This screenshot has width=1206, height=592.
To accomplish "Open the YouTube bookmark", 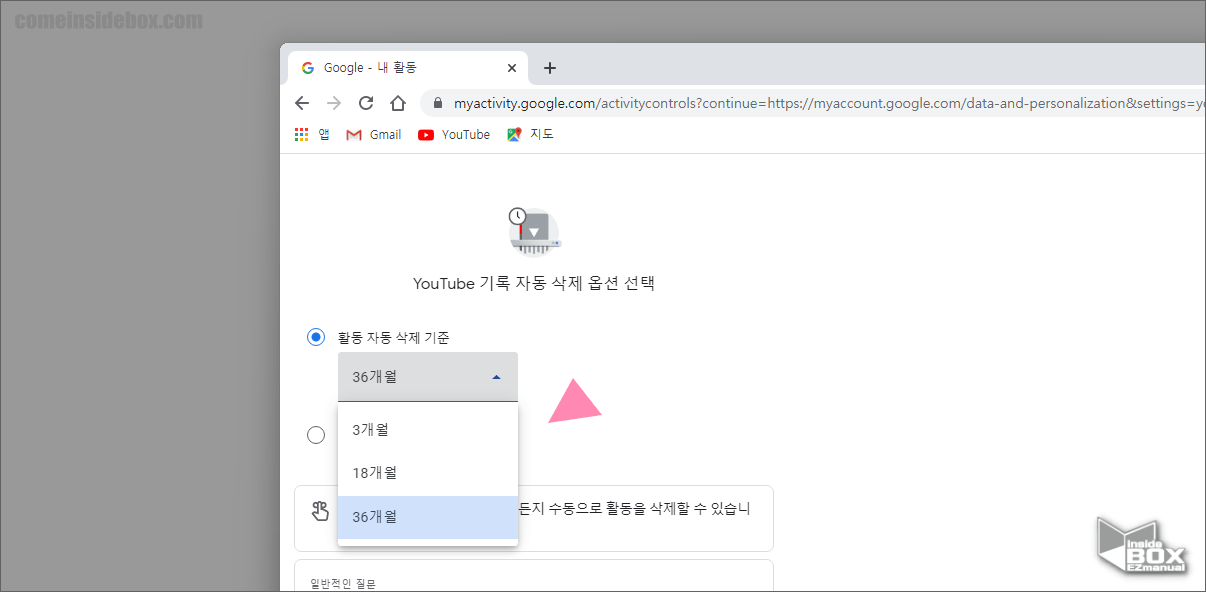I will 454,134.
